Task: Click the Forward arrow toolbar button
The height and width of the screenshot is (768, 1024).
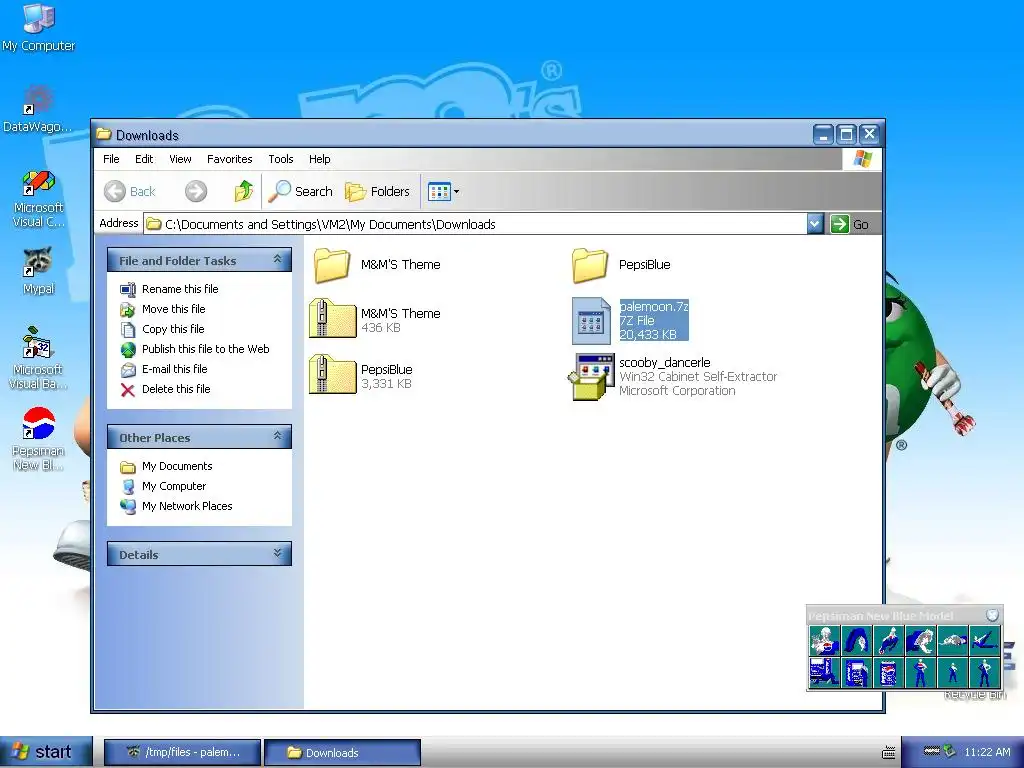Action: pos(195,191)
